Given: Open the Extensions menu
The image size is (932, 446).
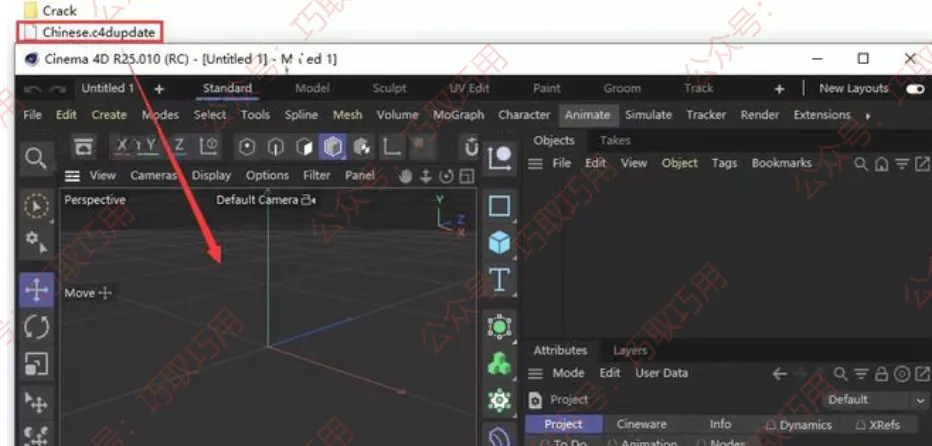Looking at the screenshot, I should 822,115.
